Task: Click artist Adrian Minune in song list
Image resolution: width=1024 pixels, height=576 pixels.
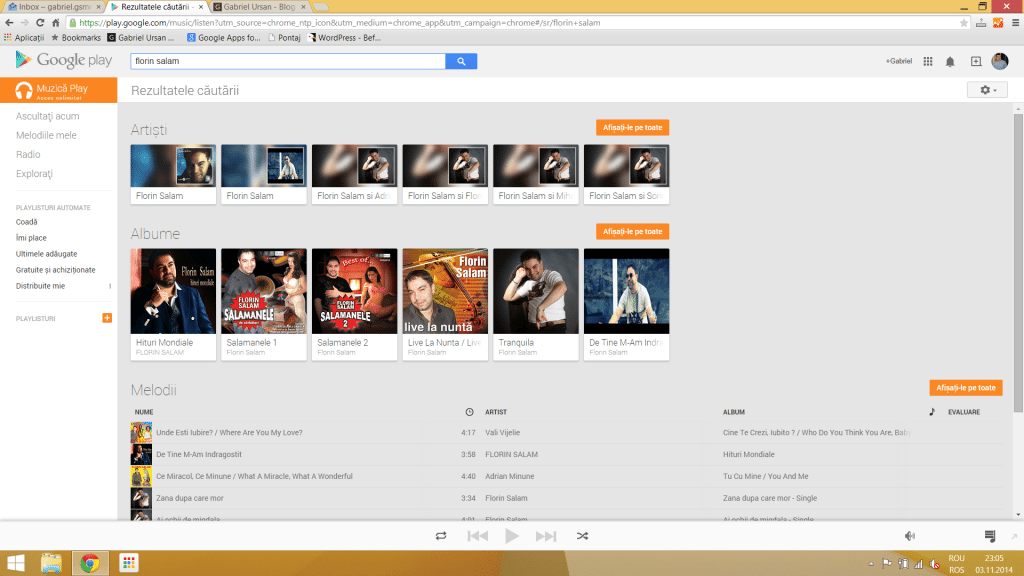Action: [509, 476]
